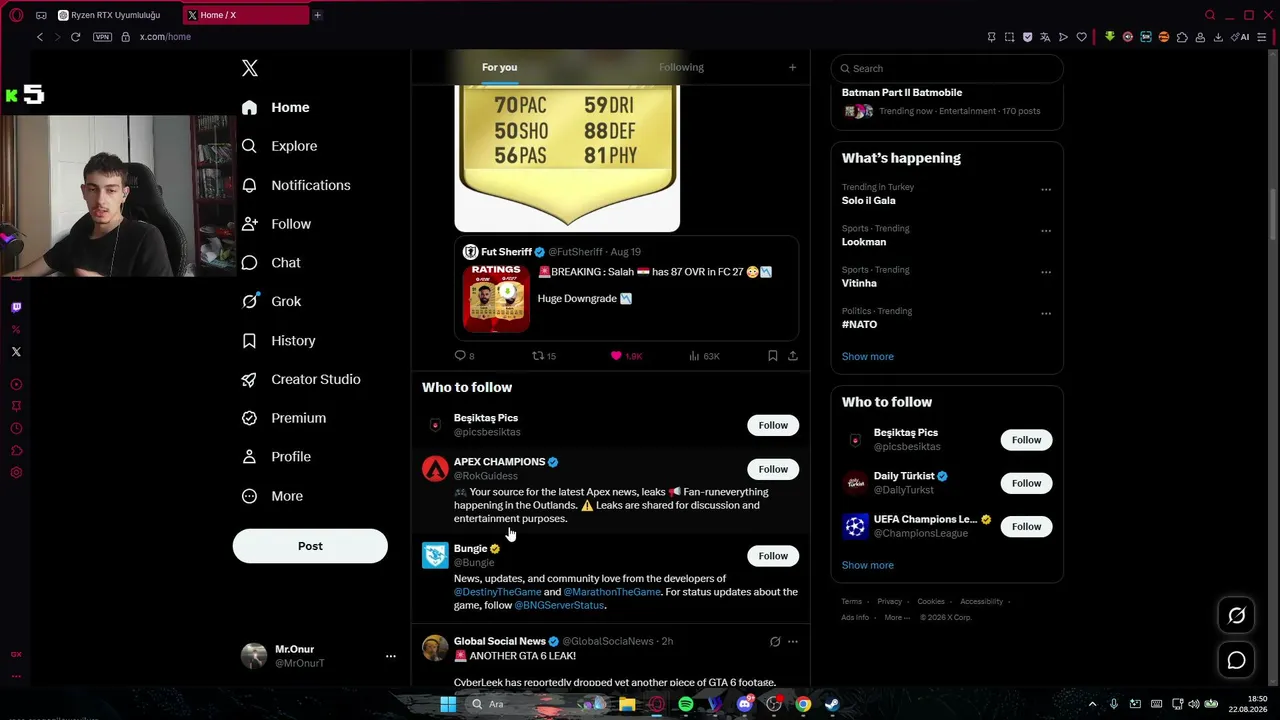The image size is (1280, 720).
Task: Open Mr.Onur account switcher menu
Action: point(390,656)
